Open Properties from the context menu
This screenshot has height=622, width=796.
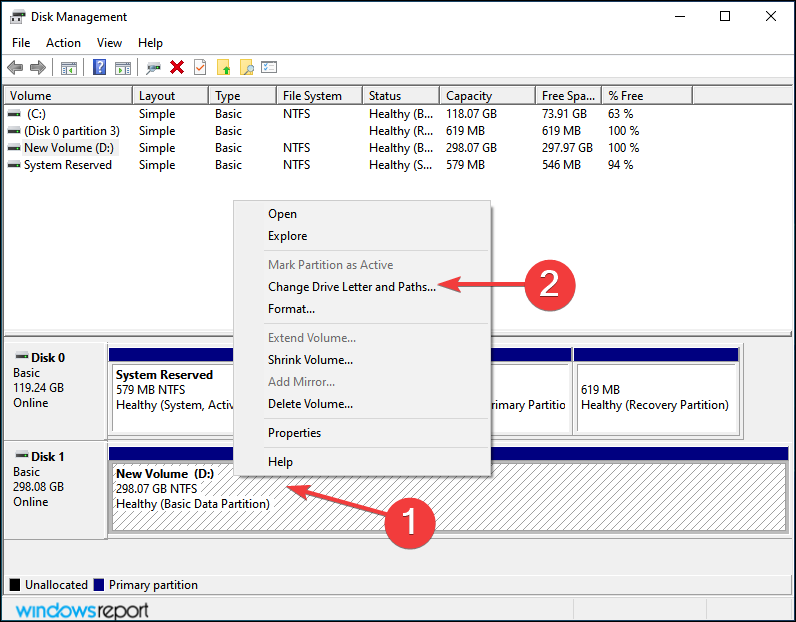pos(294,433)
